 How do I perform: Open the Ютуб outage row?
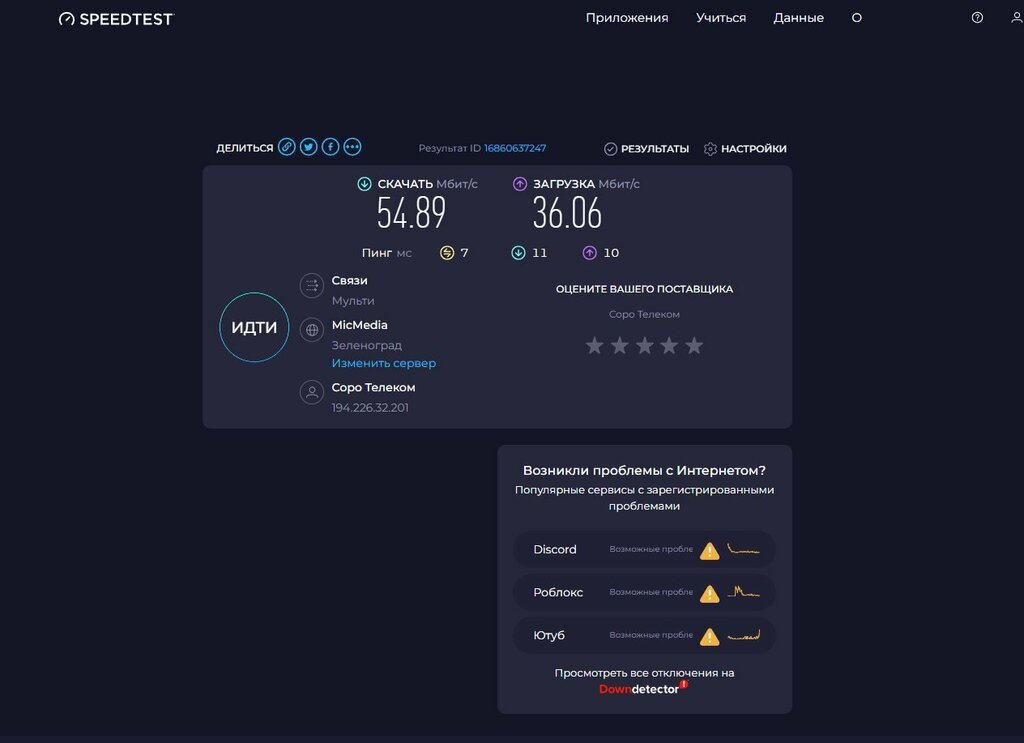(x=645, y=635)
